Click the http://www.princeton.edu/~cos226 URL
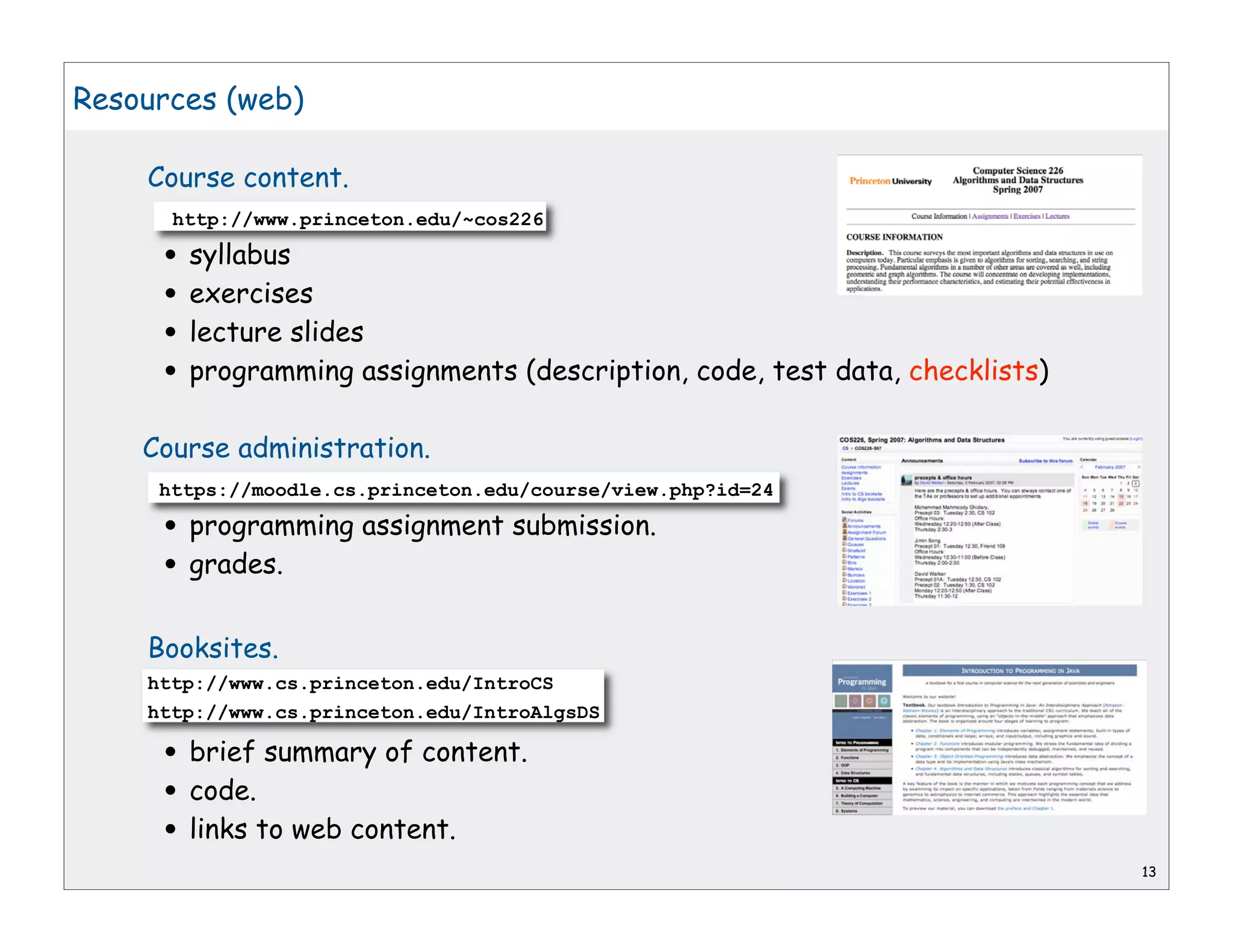This screenshot has height=952, width=1233. (358, 220)
